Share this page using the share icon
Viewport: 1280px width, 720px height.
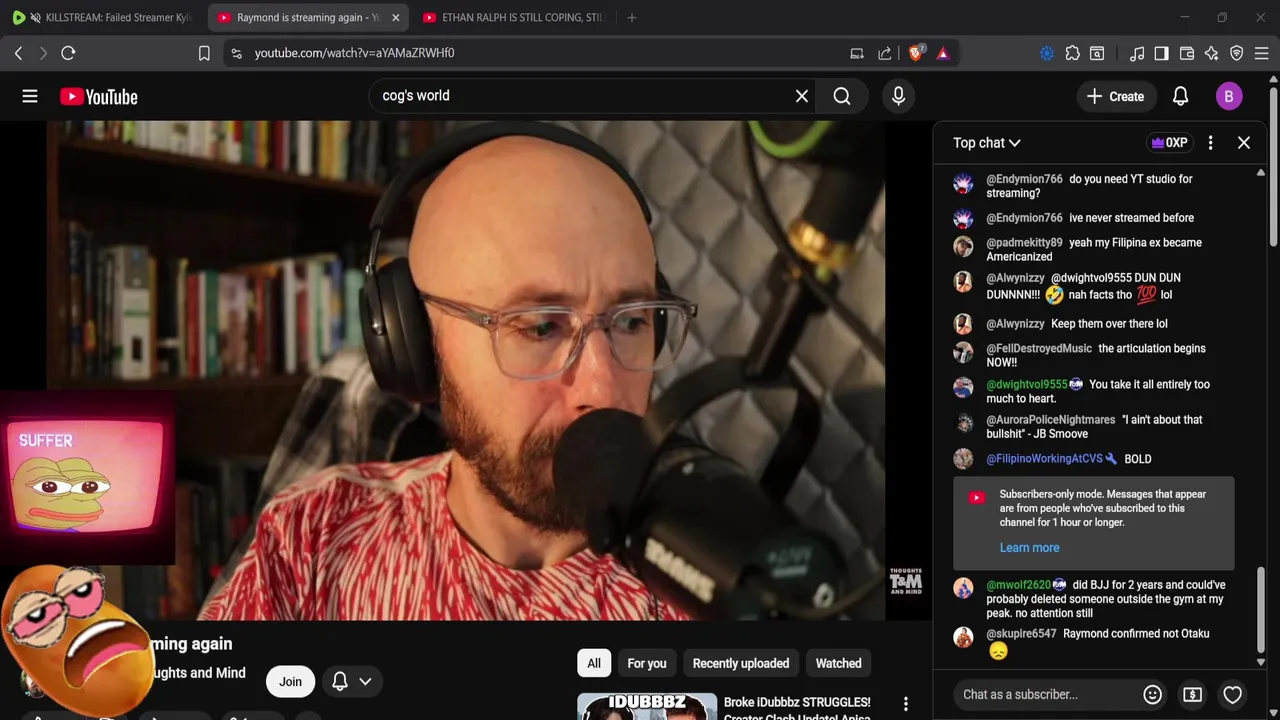coord(885,53)
